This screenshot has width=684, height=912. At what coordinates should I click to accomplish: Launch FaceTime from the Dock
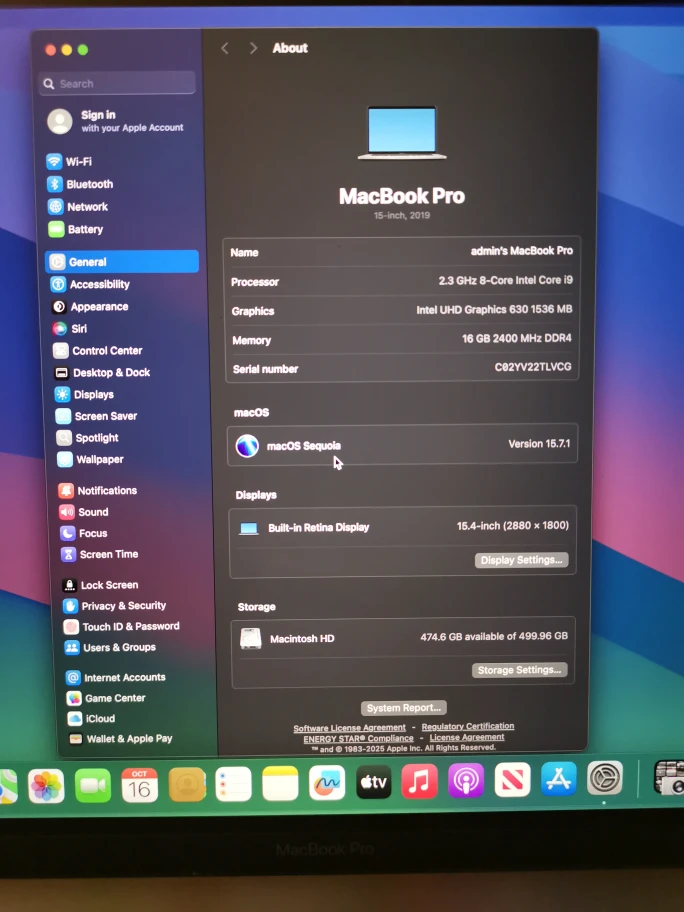(92, 785)
